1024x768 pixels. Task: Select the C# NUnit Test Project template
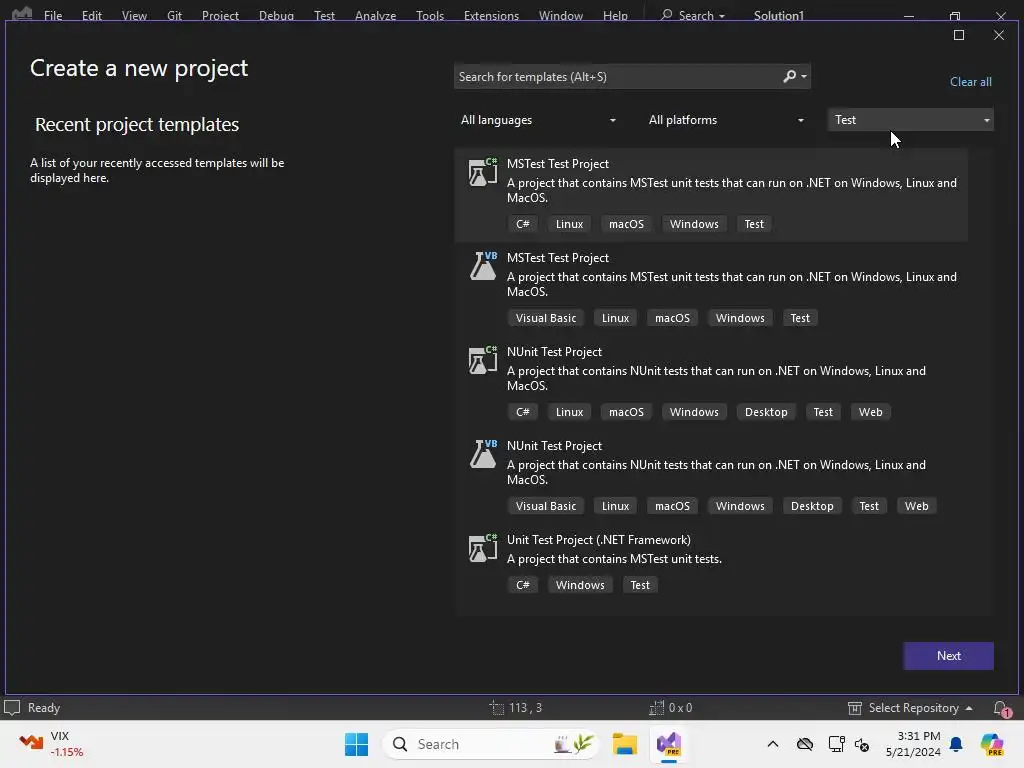[x=711, y=382]
